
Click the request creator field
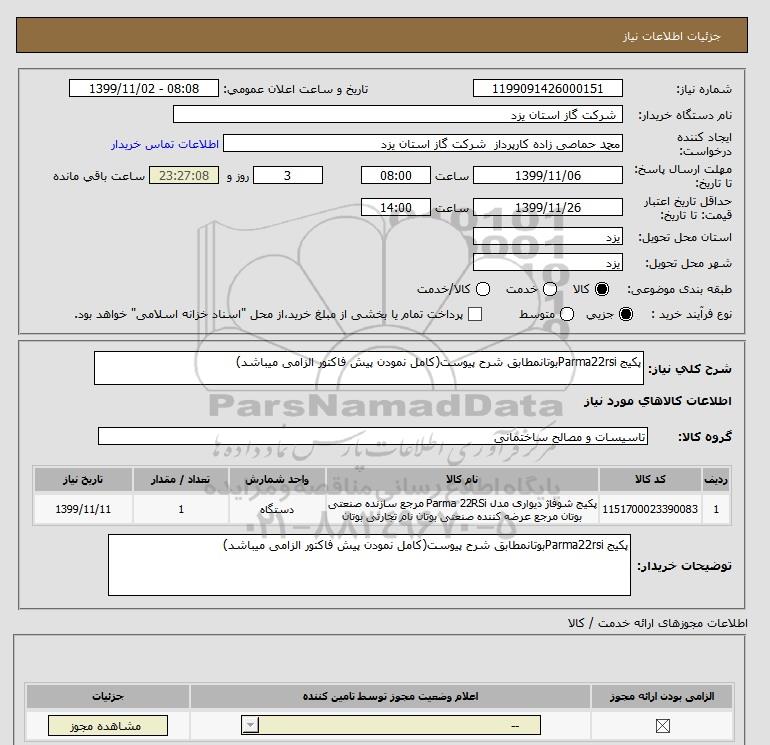click(x=423, y=144)
